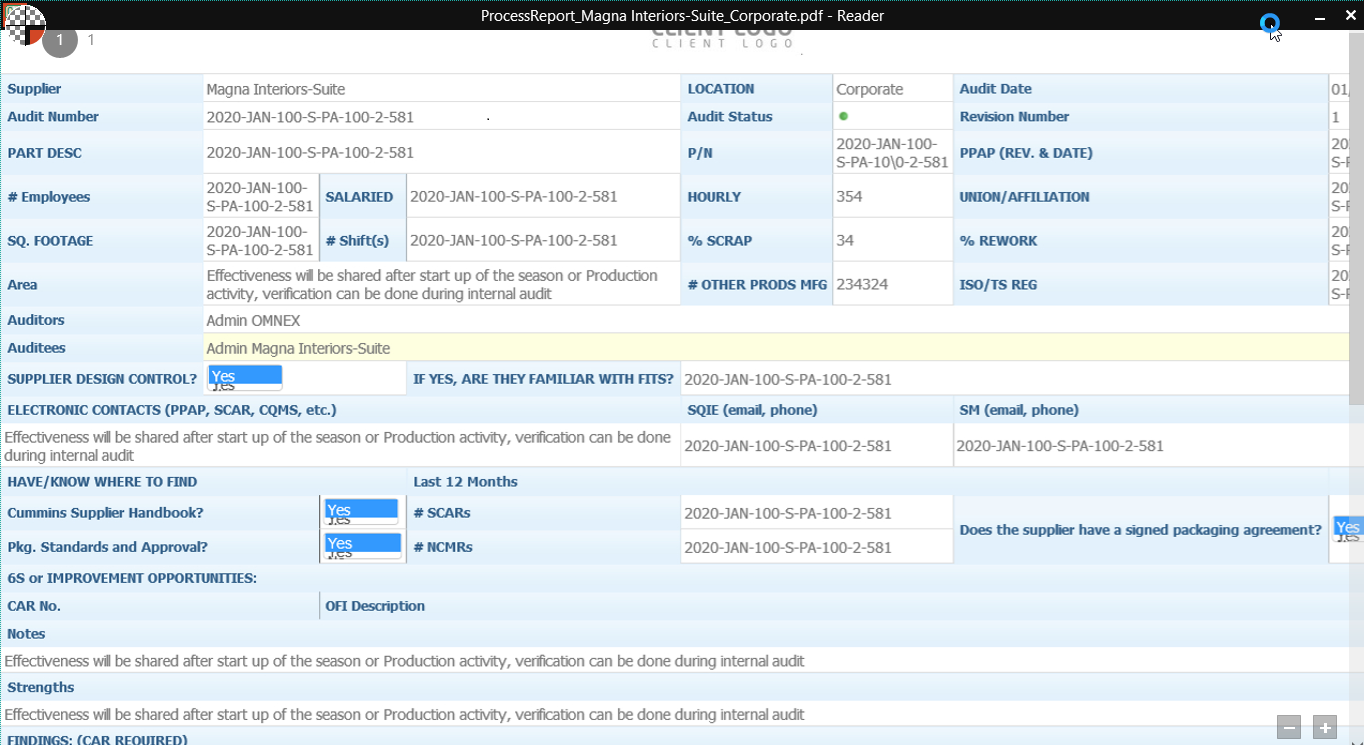1364x745 pixels.
Task: Click the CAR No. column header
Action: click(x=34, y=606)
